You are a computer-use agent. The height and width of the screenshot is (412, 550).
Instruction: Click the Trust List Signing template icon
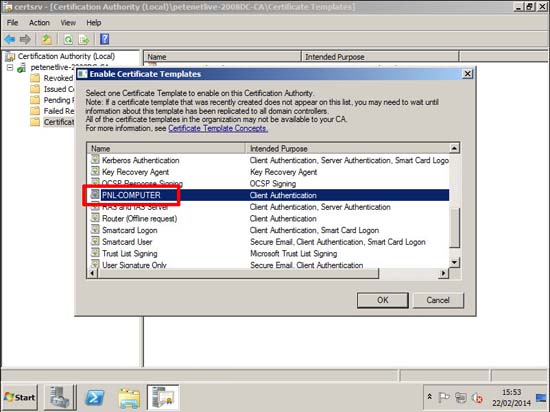point(95,253)
